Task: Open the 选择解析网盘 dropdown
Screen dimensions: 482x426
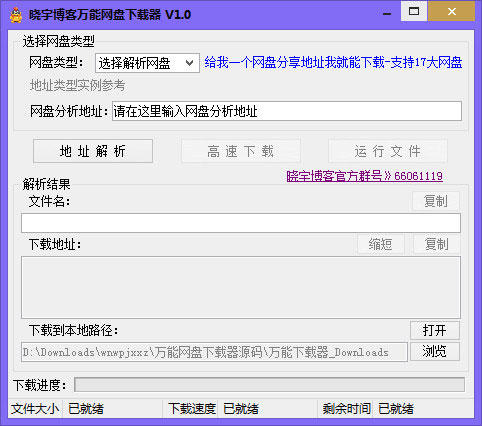Action: pyautogui.click(x=147, y=63)
